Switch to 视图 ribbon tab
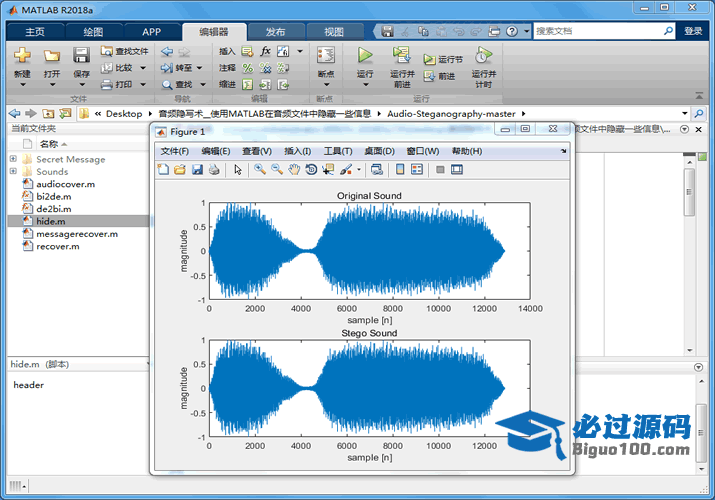 (334, 31)
